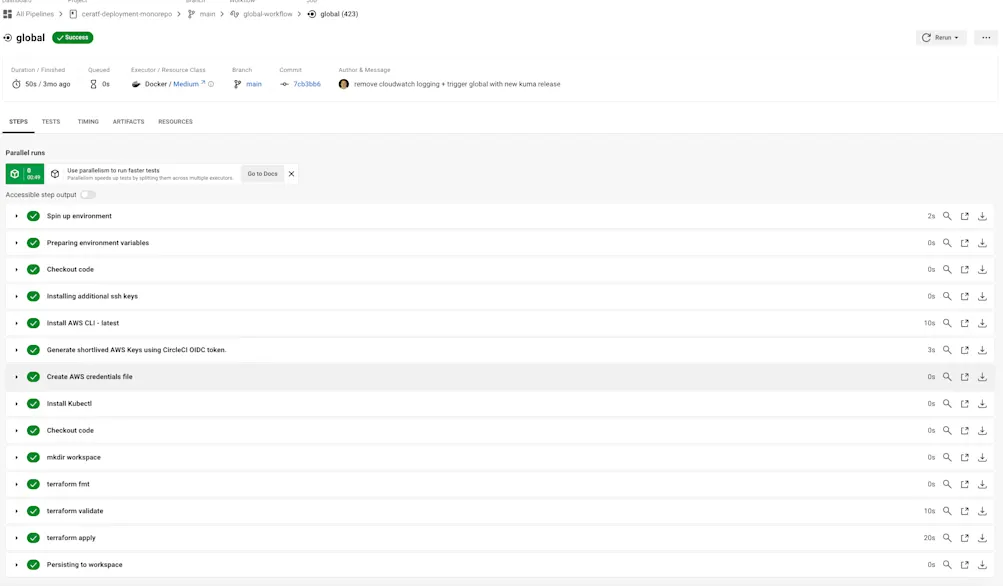Click the All Pipelines grid icon

pyautogui.click(x=9, y=13)
